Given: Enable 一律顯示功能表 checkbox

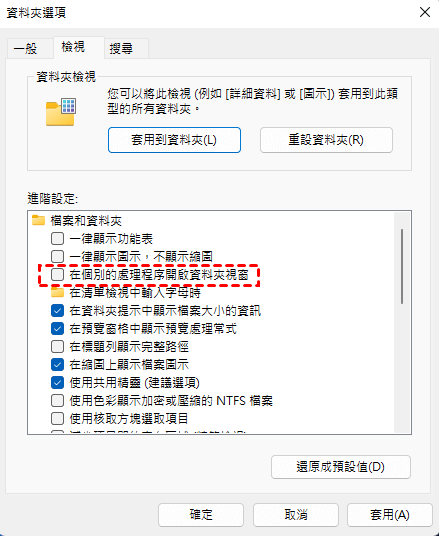Looking at the screenshot, I should pos(57,239).
